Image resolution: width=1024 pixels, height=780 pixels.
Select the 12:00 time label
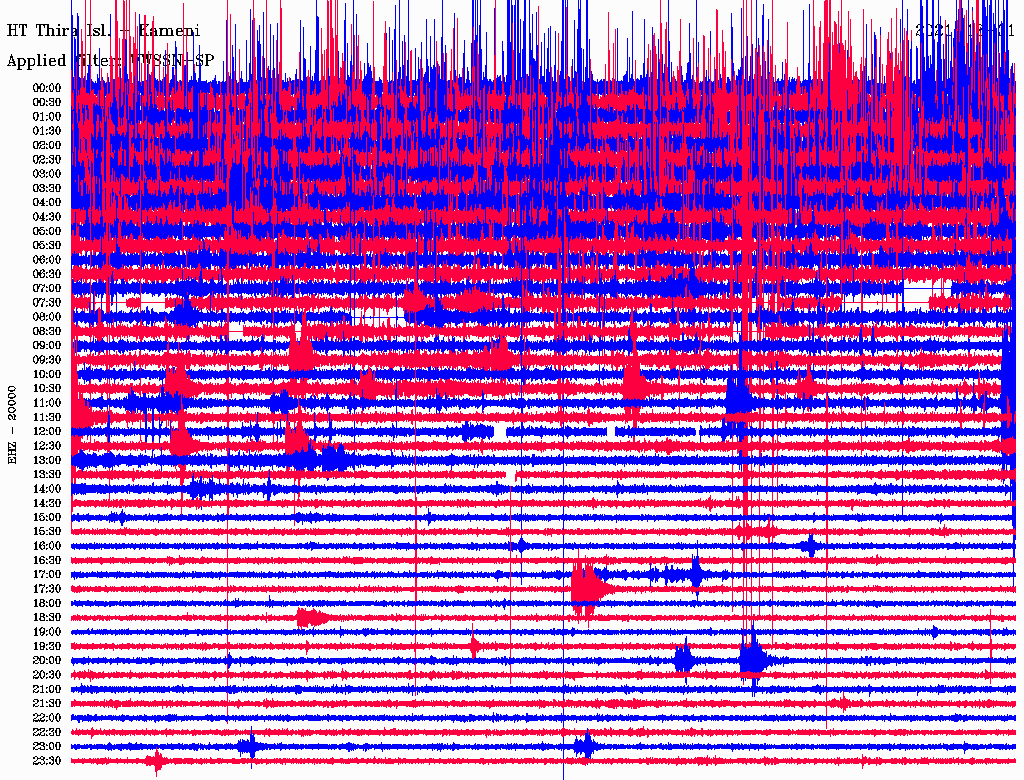click(x=47, y=432)
